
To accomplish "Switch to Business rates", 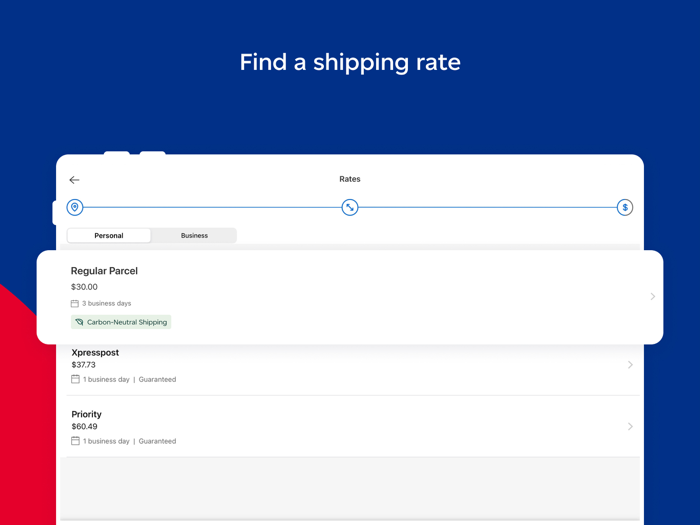I will tap(194, 236).
